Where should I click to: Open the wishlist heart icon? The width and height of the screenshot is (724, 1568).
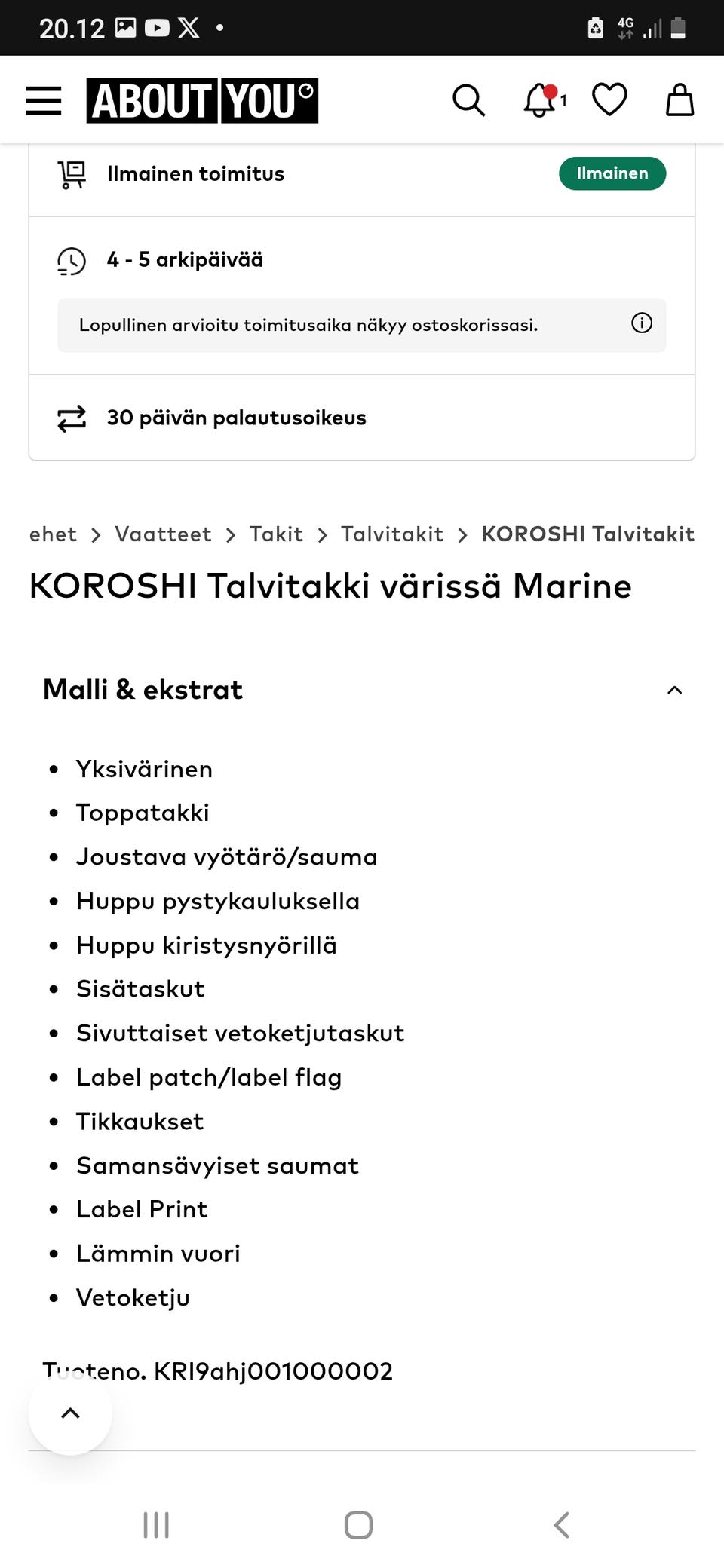pyautogui.click(x=609, y=100)
